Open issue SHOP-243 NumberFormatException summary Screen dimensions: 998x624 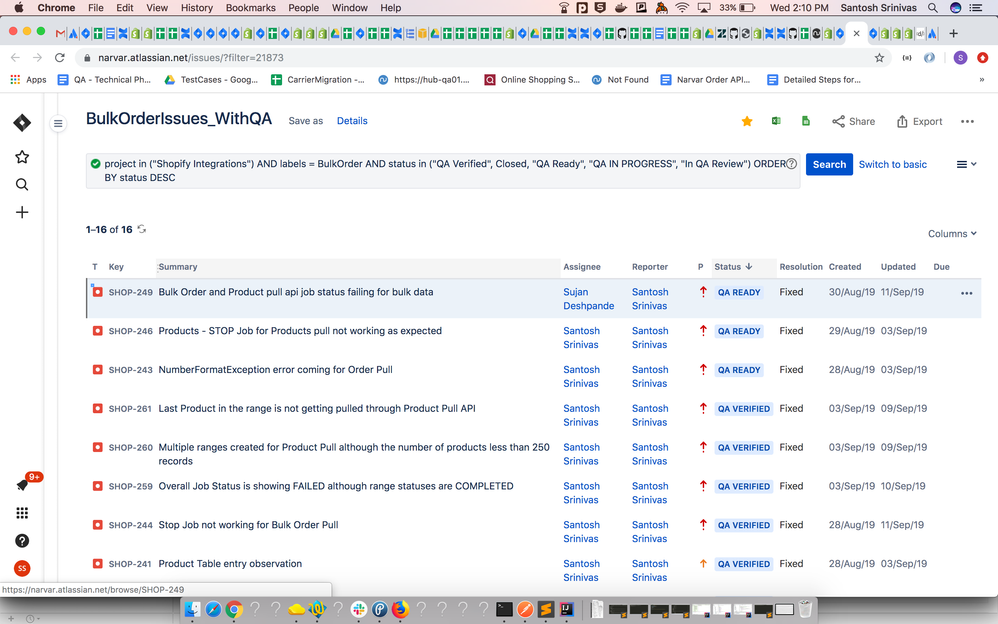tap(276, 369)
